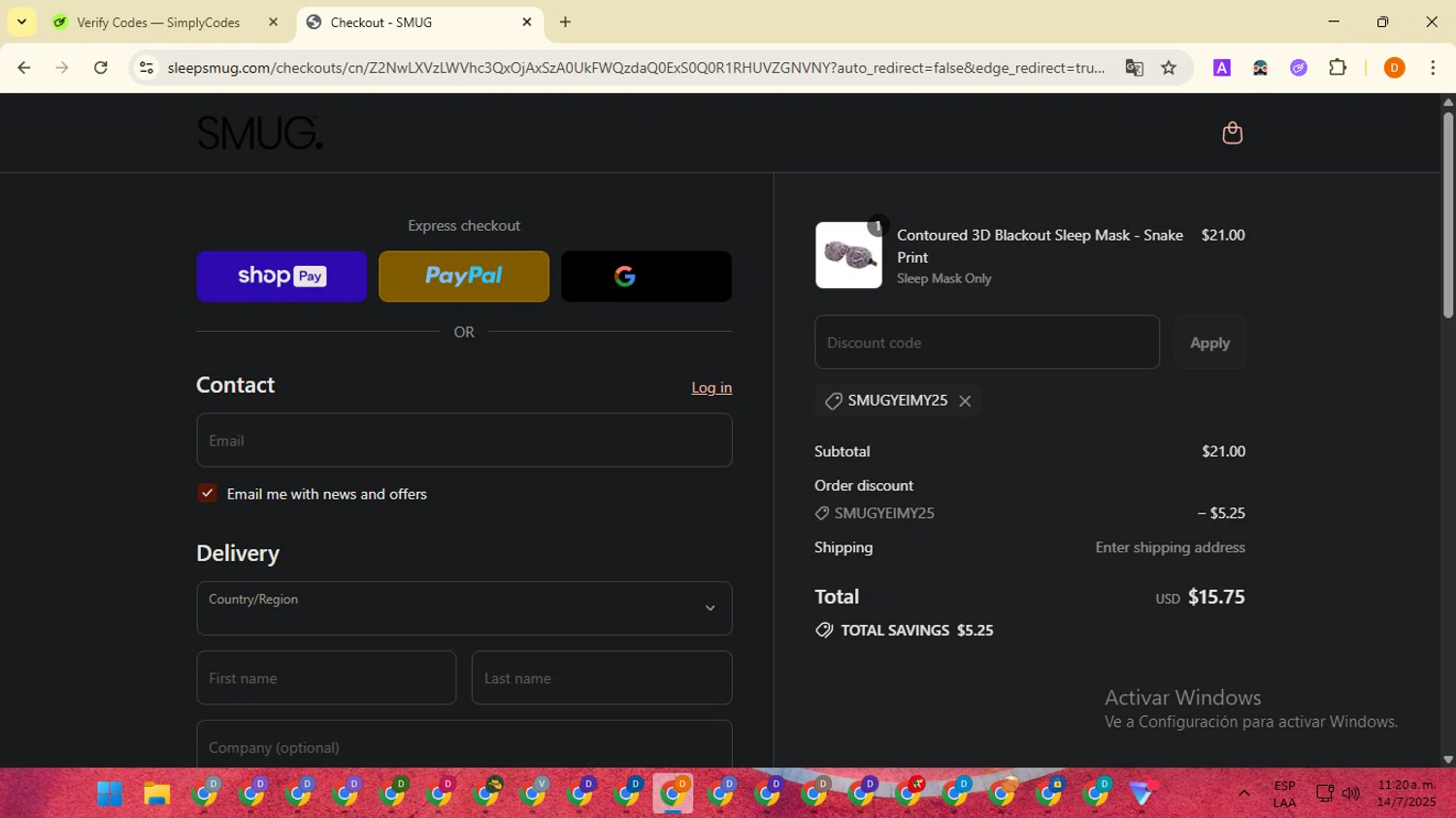The height and width of the screenshot is (818, 1456).
Task: Open the shopping bag cart icon
Action: point(1232,133)
